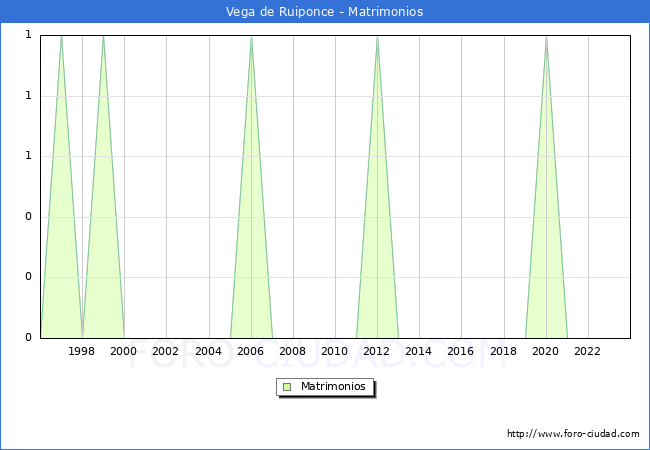650x450 pixels.
Task: Click the 2008 x-axis label
Action: [293, 351]
